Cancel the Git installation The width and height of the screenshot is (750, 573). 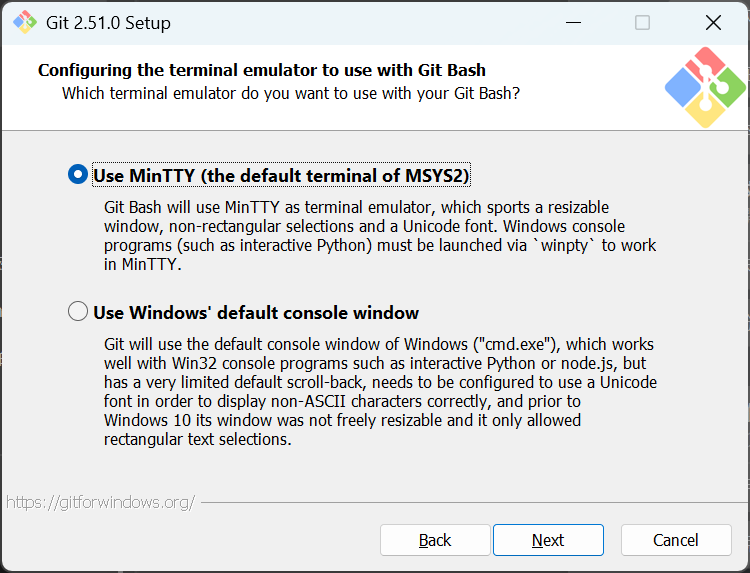676,540
